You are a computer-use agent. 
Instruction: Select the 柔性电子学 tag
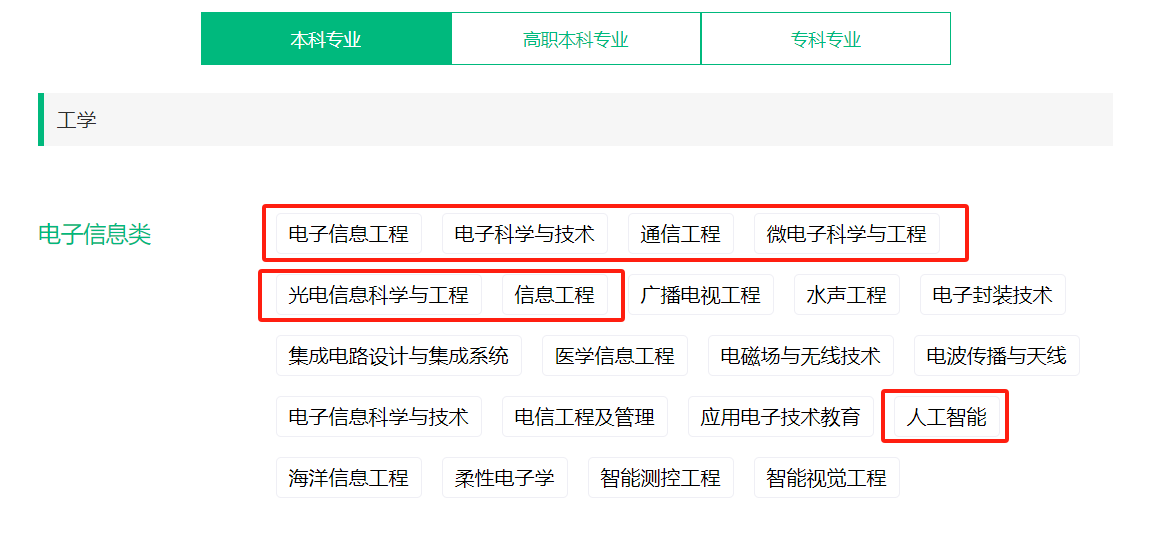pyautogui.click(x=504, y=478)
